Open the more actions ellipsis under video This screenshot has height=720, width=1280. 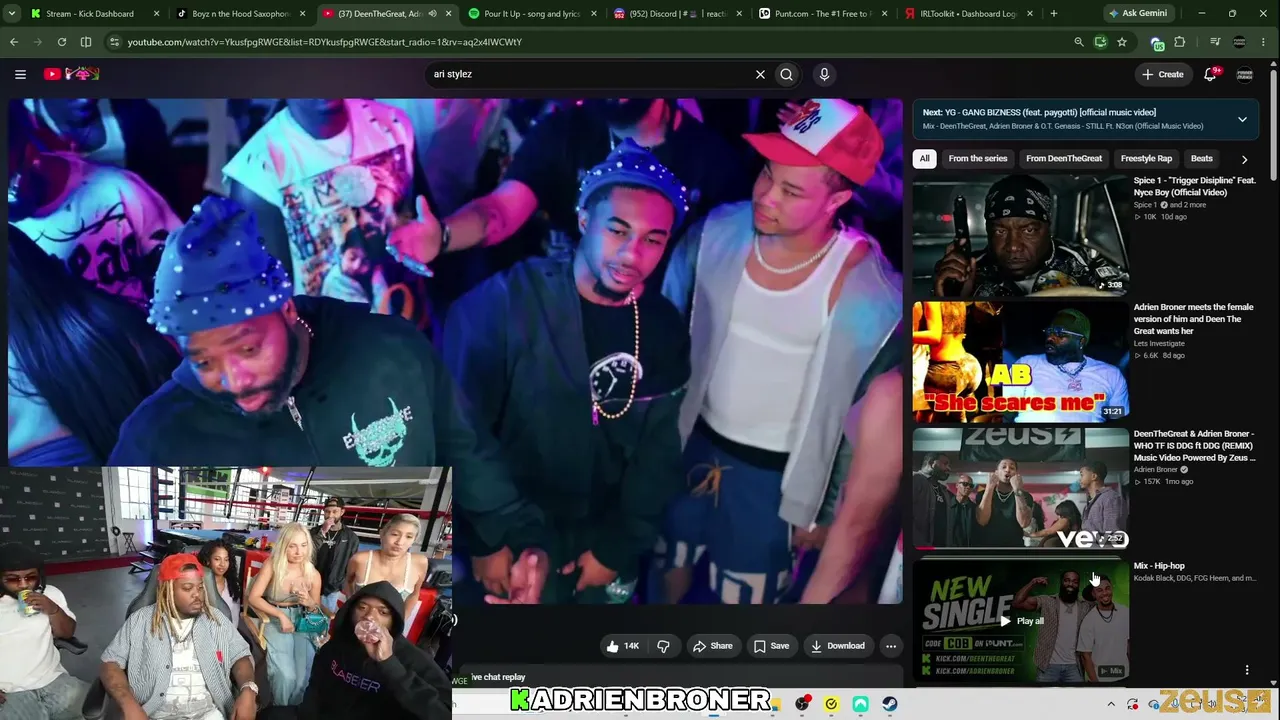tap(891, 646)
